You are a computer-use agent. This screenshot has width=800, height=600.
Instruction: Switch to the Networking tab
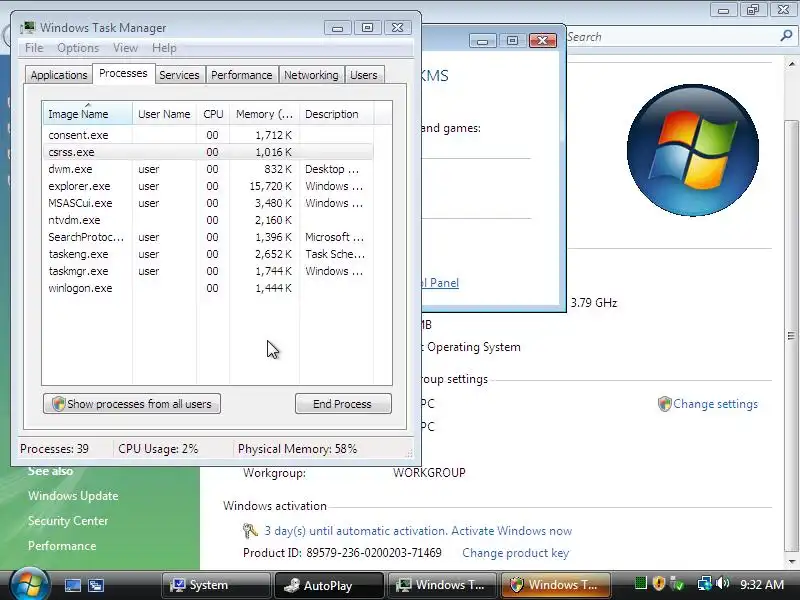point(311,75)
